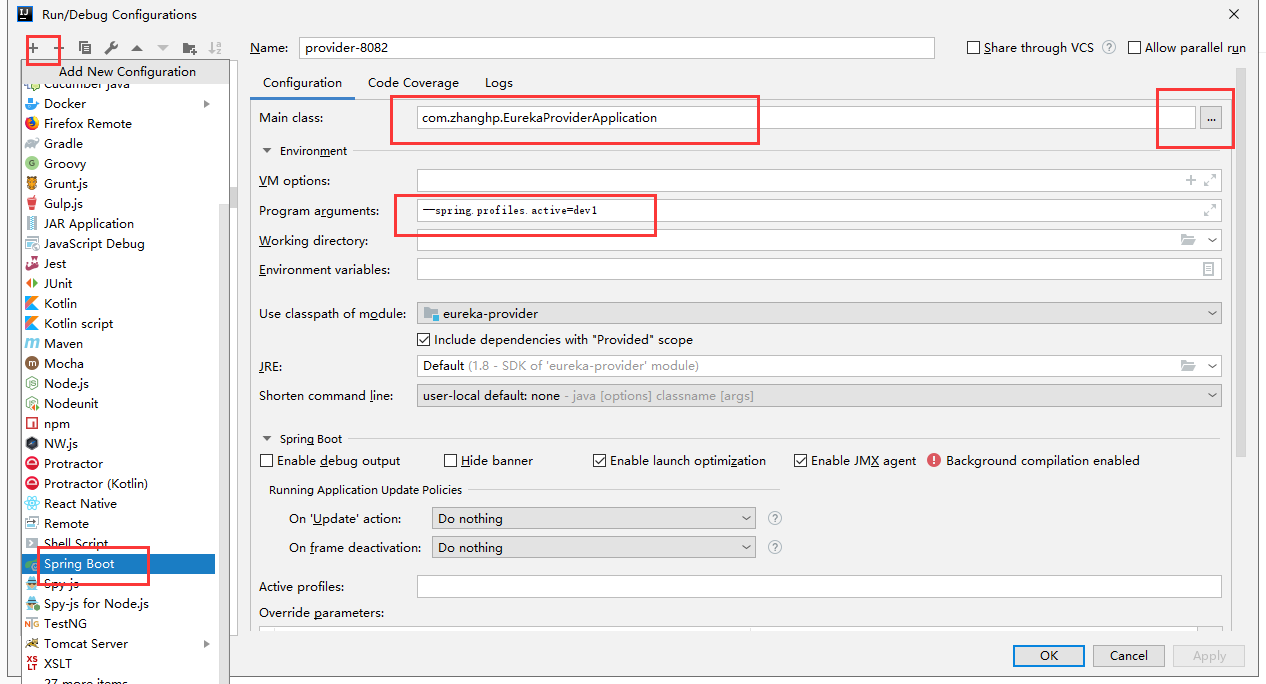Toggle Share through VCS checkbox

click(x=974, y=47)
